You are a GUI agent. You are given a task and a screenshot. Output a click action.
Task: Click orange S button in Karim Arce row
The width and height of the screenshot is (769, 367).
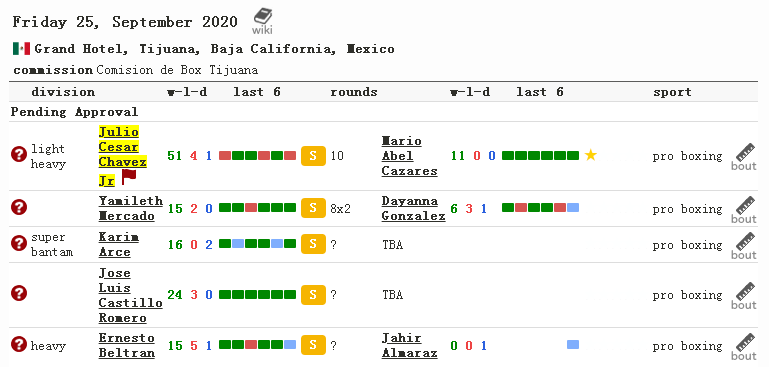pyautogui.click(x=313, y=244)
